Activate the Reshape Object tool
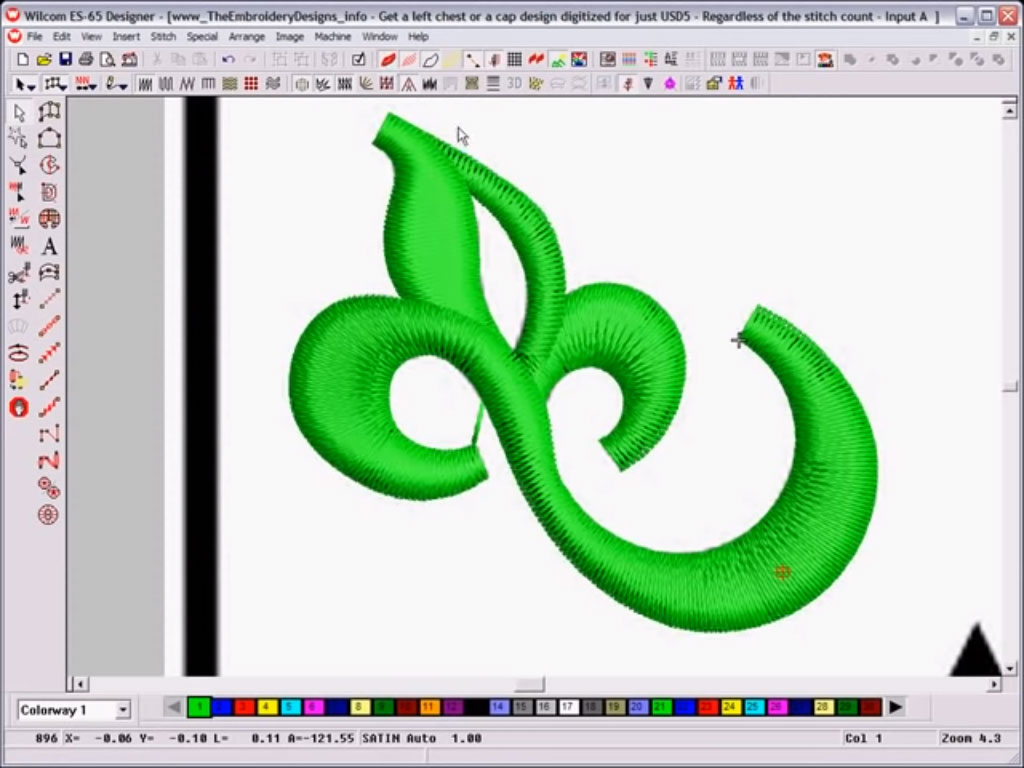This screenshot has height=768, width=1024. point(18,139)
